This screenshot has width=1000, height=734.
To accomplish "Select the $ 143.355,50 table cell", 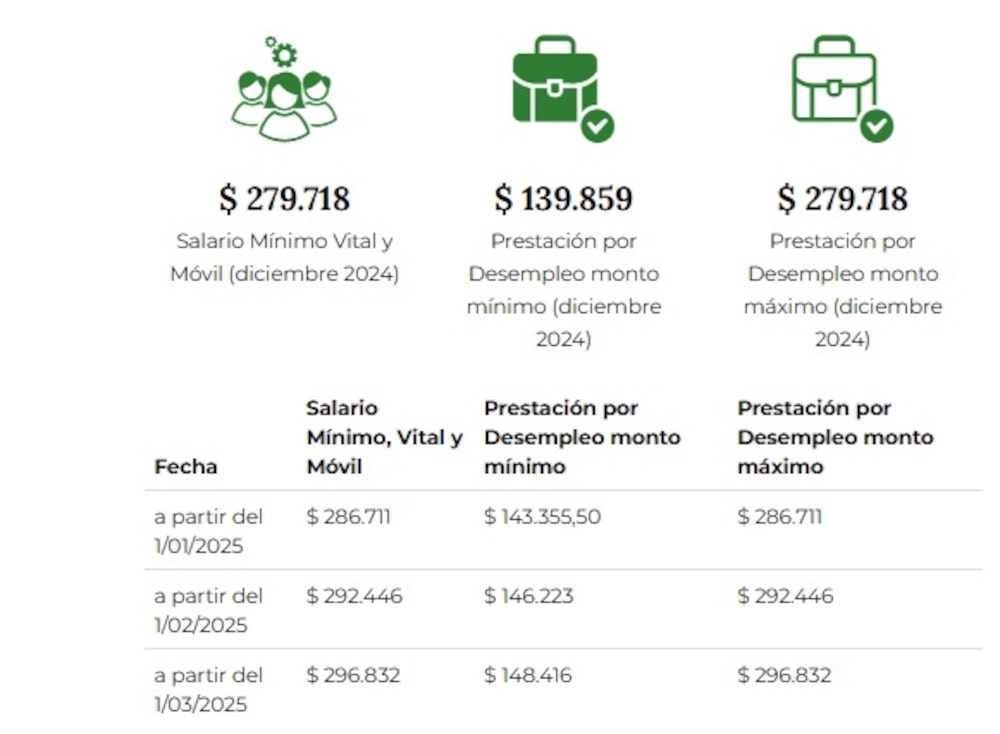I will [543, 517].
